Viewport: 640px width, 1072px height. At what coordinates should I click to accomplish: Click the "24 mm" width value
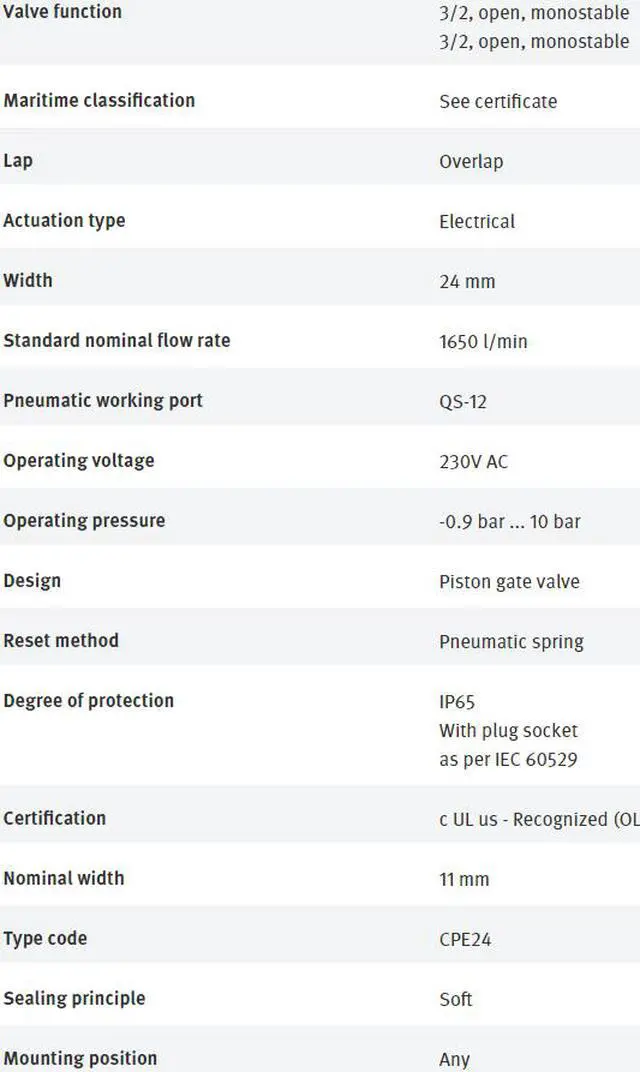click(467, 281)
